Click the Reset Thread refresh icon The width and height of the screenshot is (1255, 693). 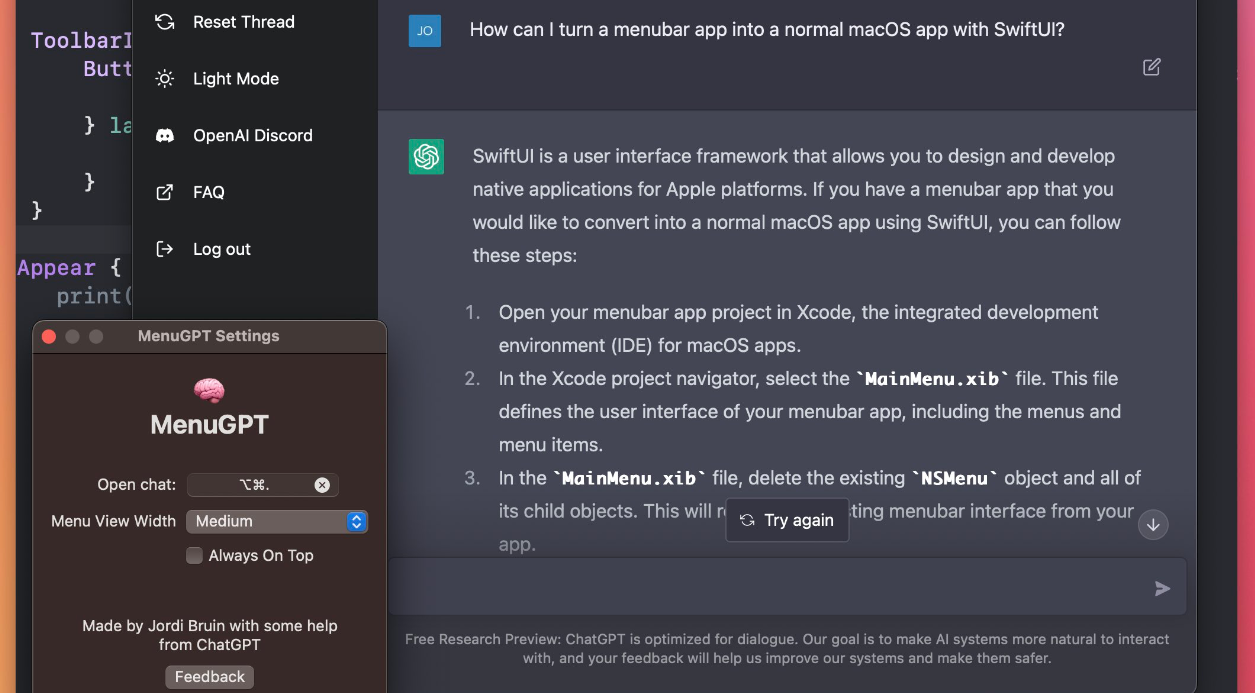pyautogui.click(x=164, y=21)
